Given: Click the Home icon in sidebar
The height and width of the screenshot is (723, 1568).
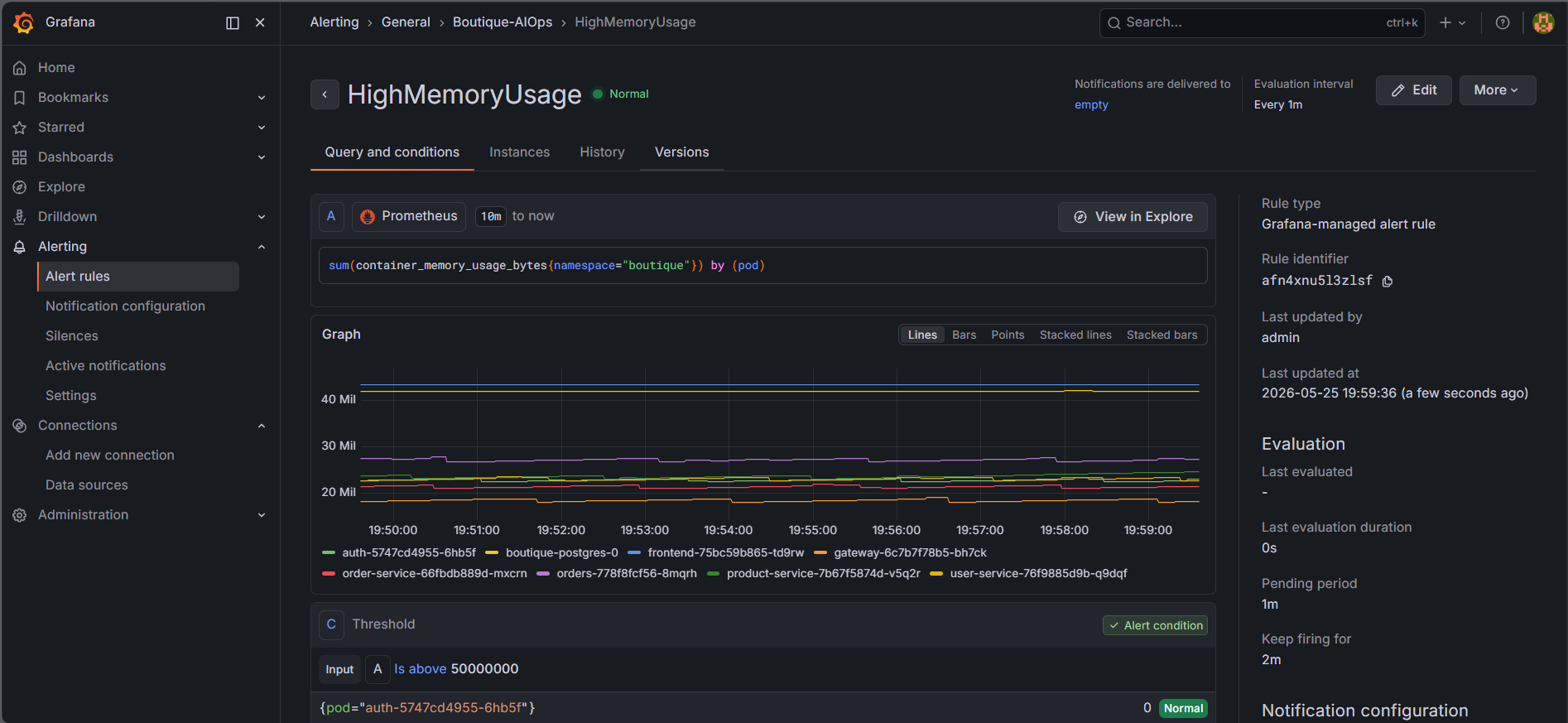Looking at the screenshot, I should pyautogui.click(x=20, y=68).
